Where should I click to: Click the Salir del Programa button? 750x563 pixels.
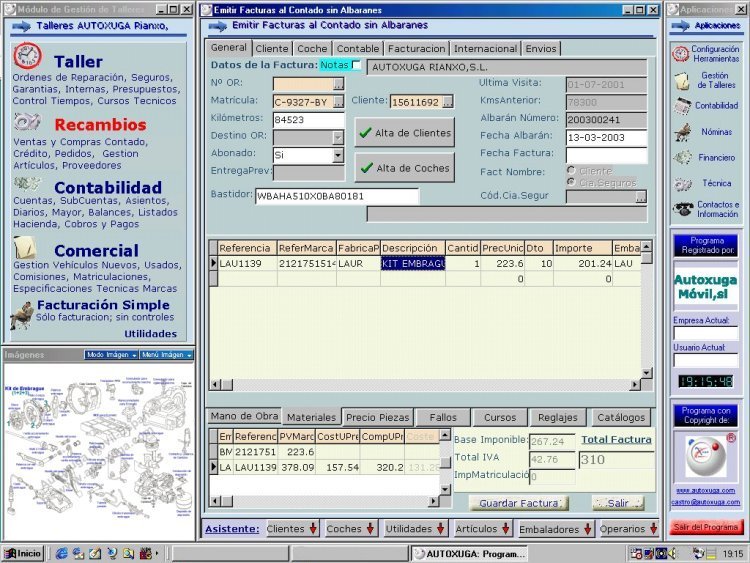[x=706, y=527]
